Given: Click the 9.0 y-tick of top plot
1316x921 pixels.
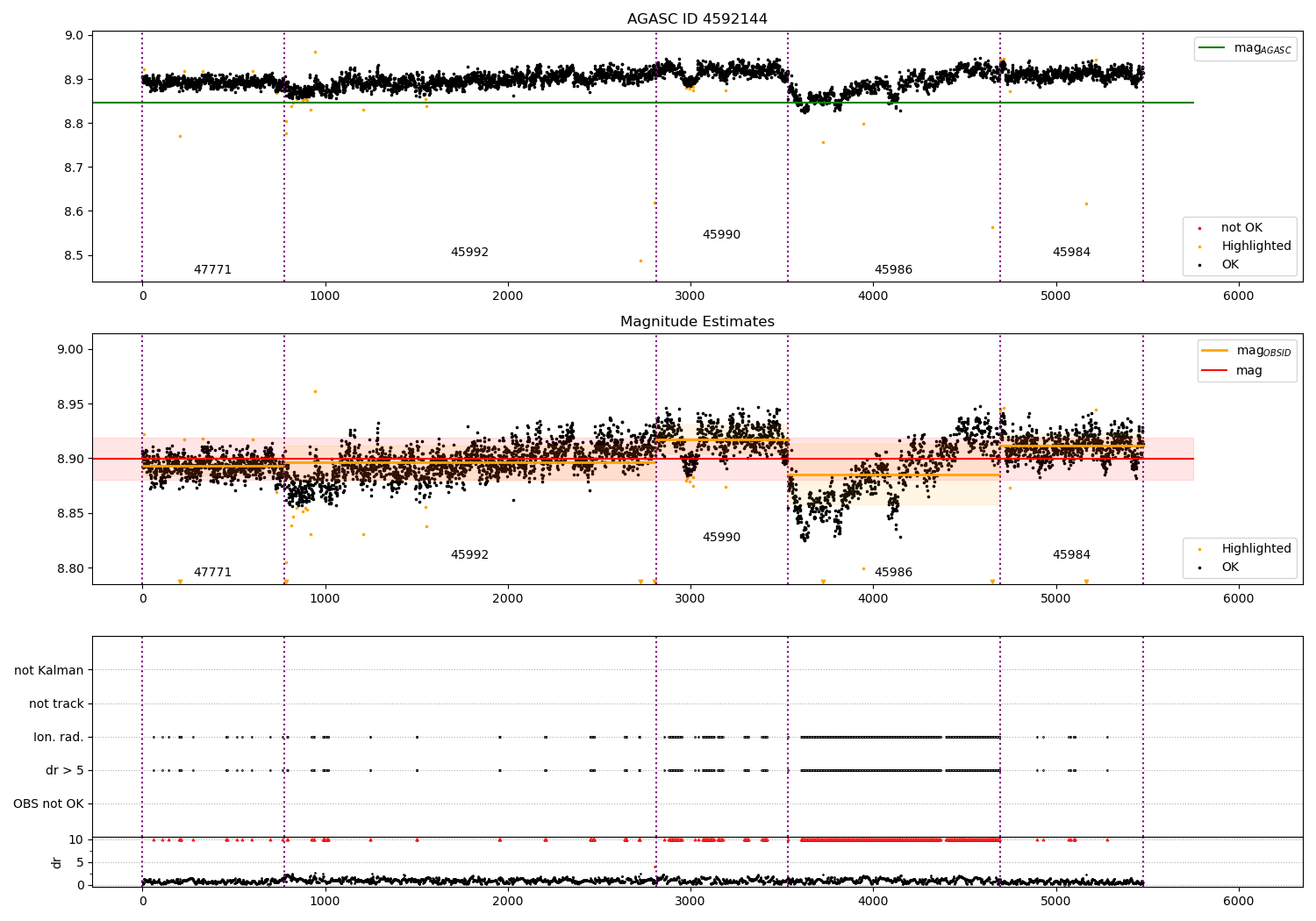Looking at the screenshot, I should pyautogui.click(x=75, y=36).
